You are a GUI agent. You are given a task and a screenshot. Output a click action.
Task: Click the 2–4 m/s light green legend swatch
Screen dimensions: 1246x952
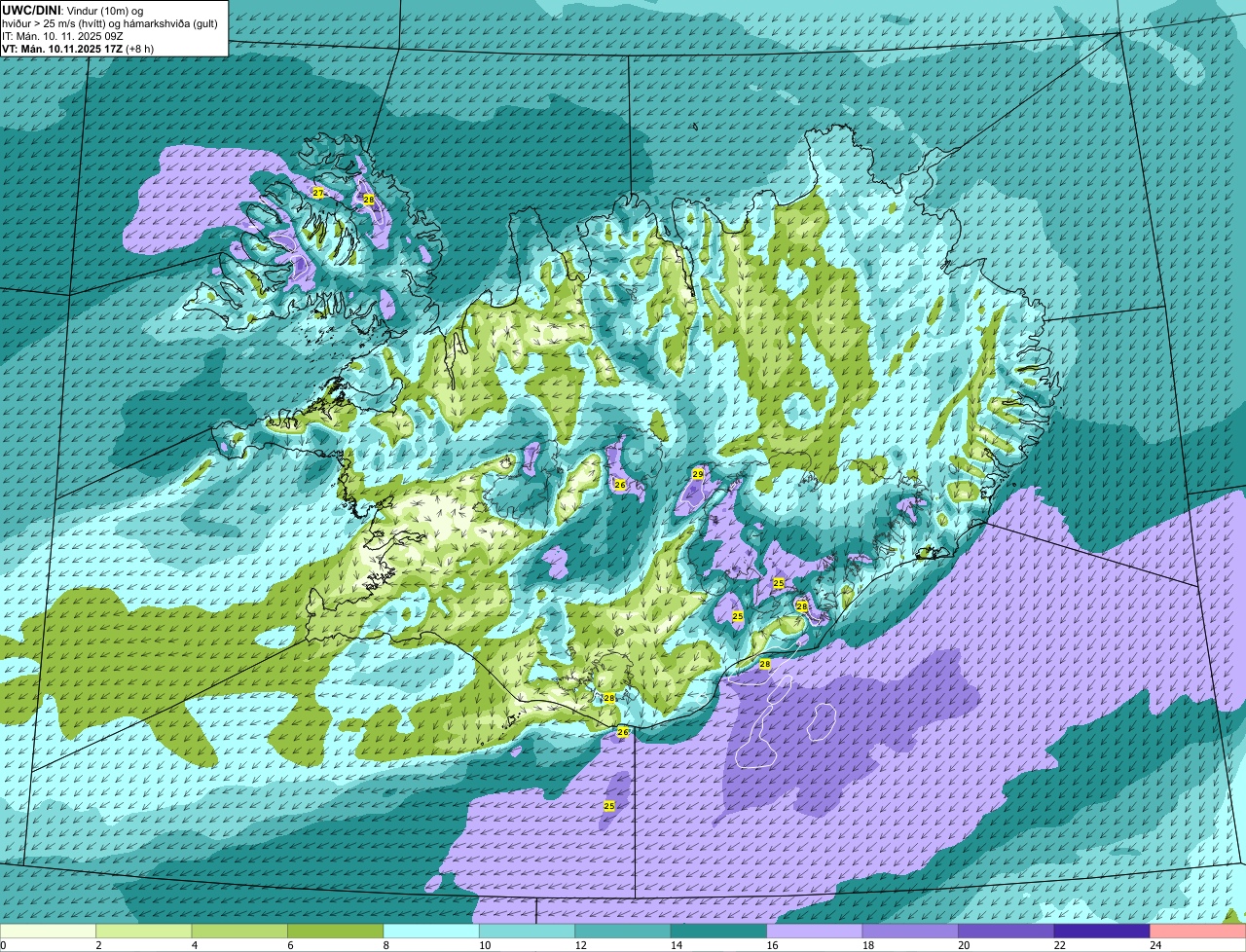click(x=144, y=931)
